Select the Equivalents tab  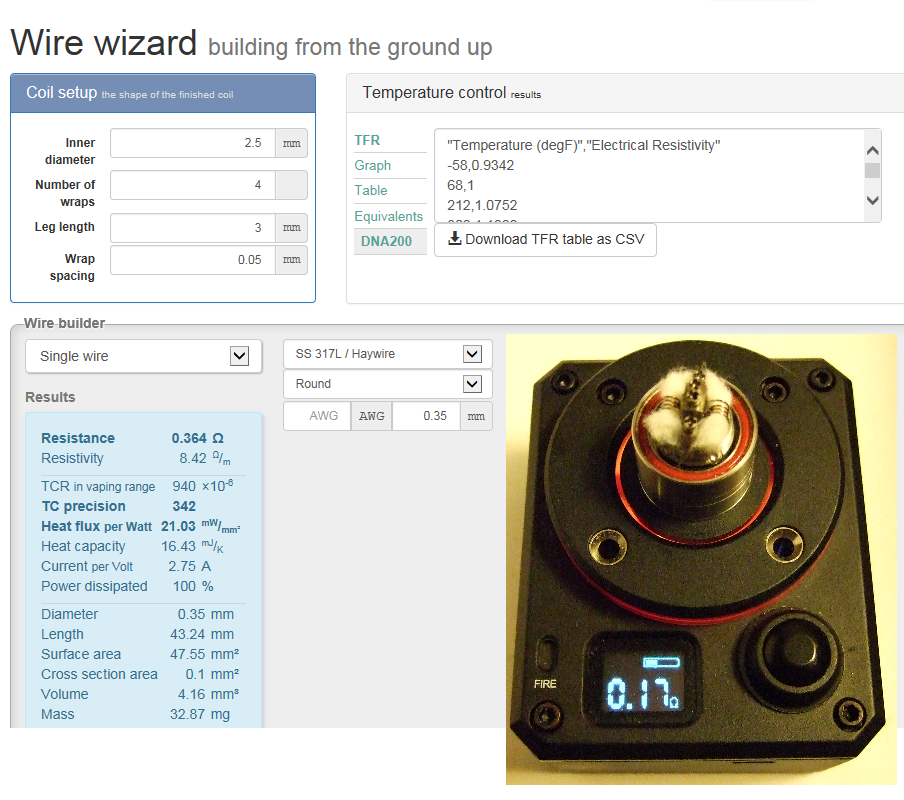(388, 216)
